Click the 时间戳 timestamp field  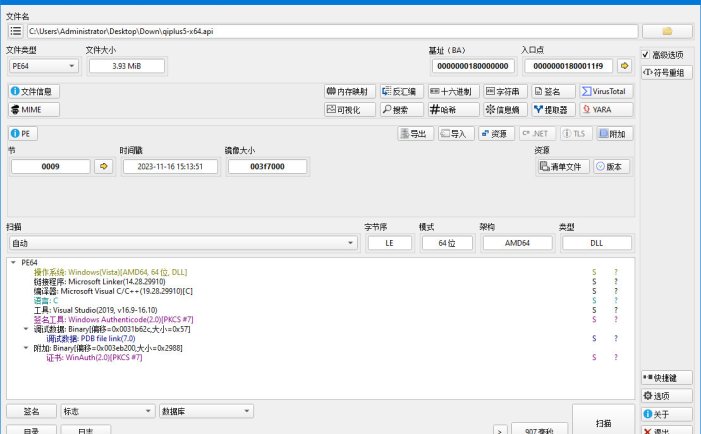point(170,166)
